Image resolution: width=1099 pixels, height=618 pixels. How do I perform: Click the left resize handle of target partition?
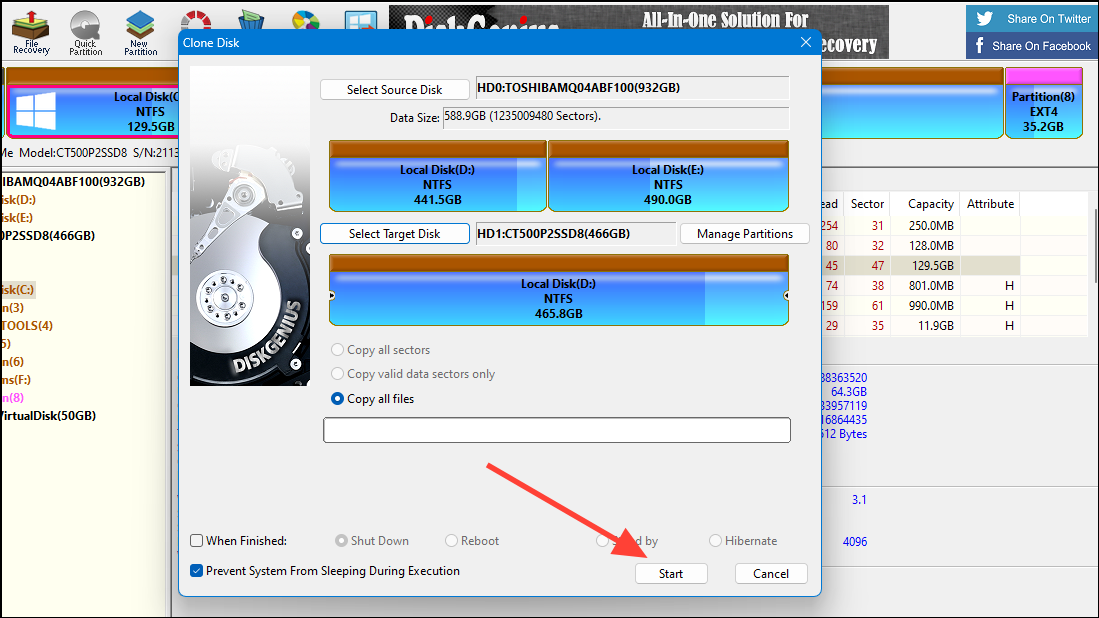click(x=332, y=296)
